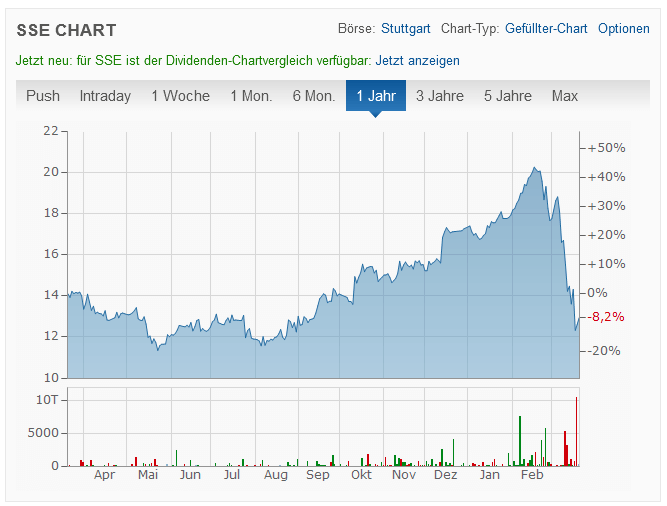The width and height of the screenshot is (667, 506).
Task: Click the volume axis label 5000
Action: (43, 433)
